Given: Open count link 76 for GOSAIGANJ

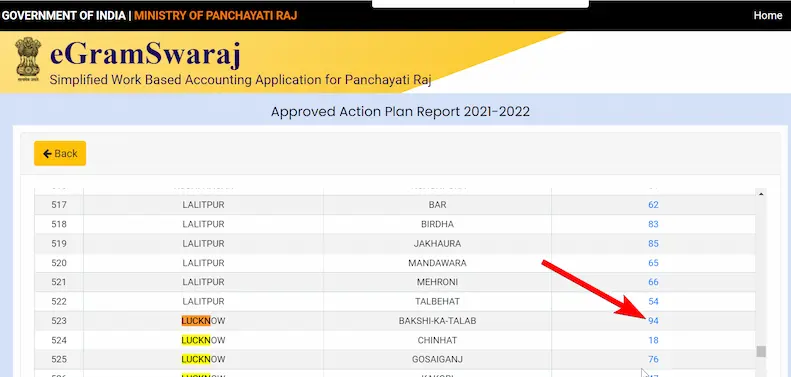Looking at the screenshot, I should 653,360.
